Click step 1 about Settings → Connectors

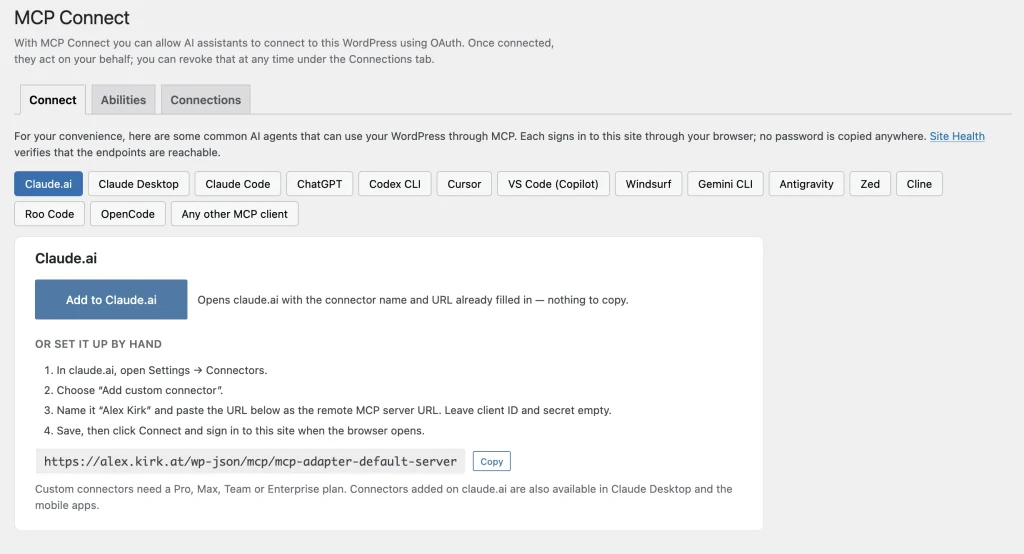click(161, 370)
